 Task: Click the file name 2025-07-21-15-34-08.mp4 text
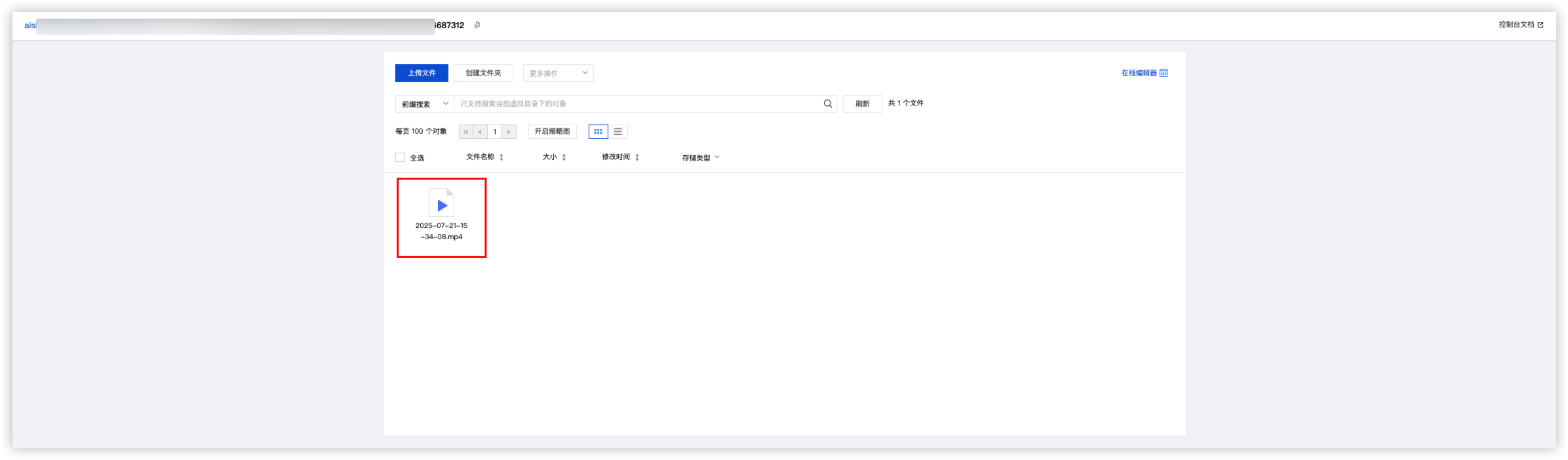coord(442,231)
